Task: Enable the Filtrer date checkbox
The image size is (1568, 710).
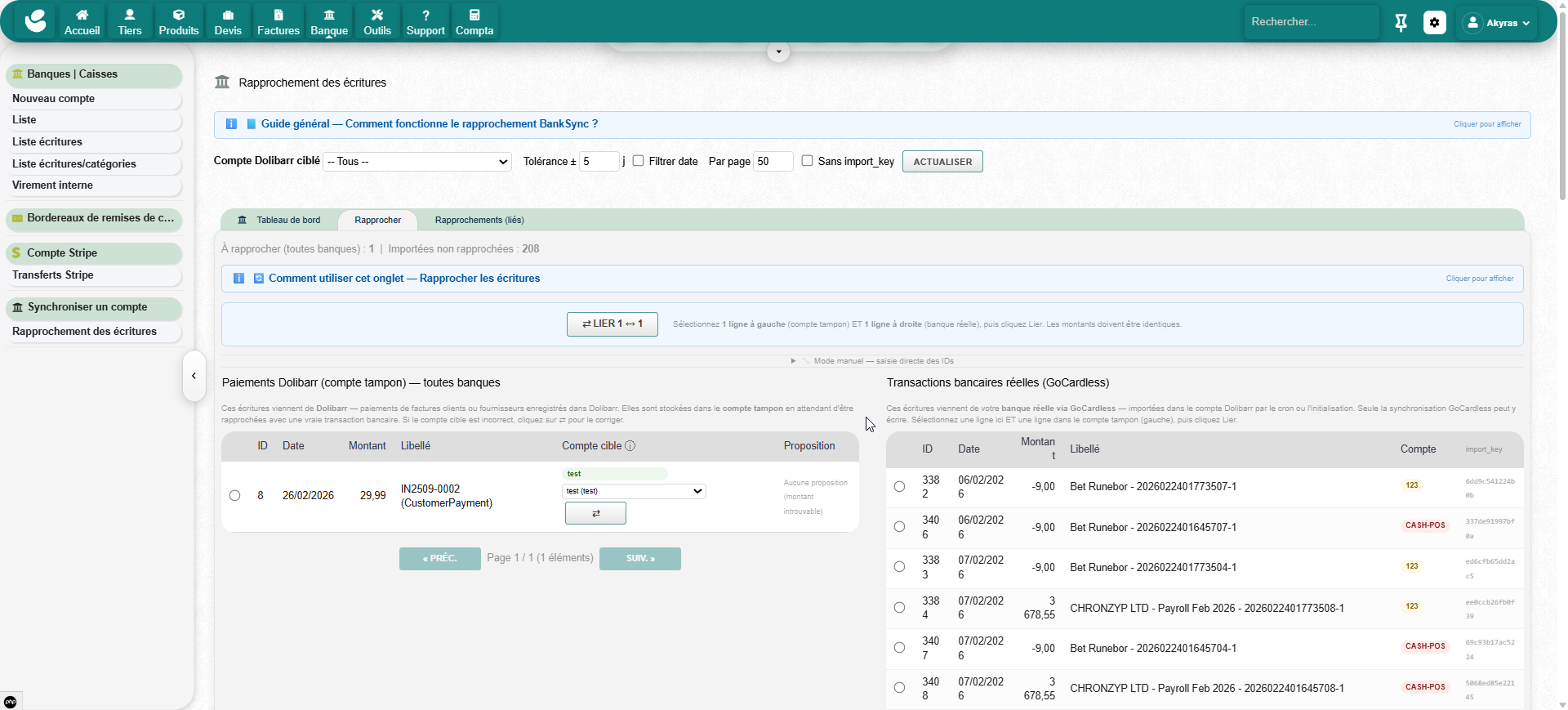Action: pos(639,161)
